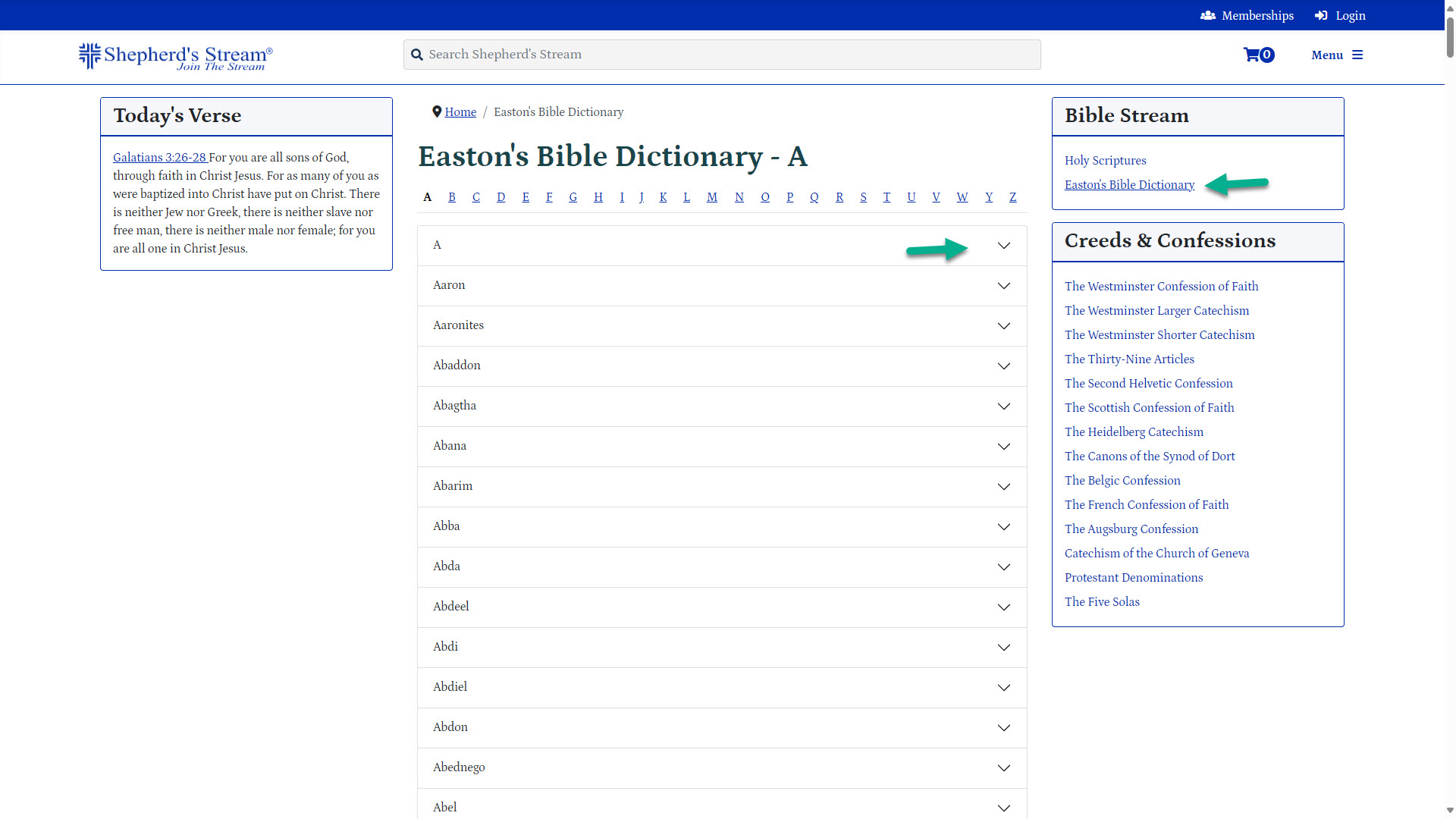Expand the Abaddon entry chevron
The height and width of the screenshot is (819, 1456).
1004,366
